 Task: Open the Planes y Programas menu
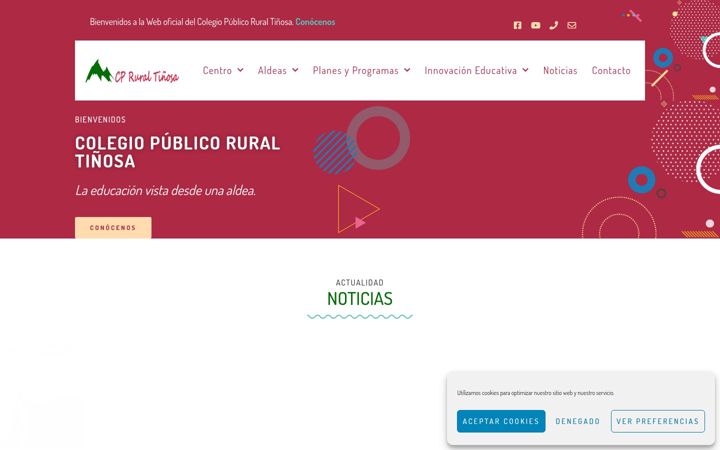[x=355, y=71]
